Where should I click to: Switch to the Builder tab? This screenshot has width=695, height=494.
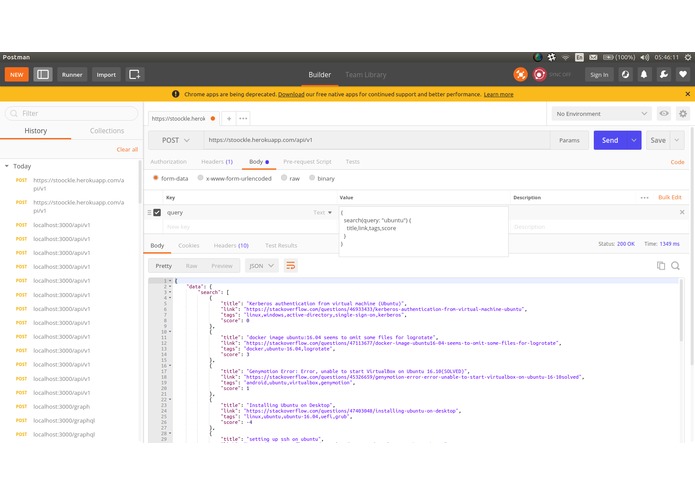point(320,74)
